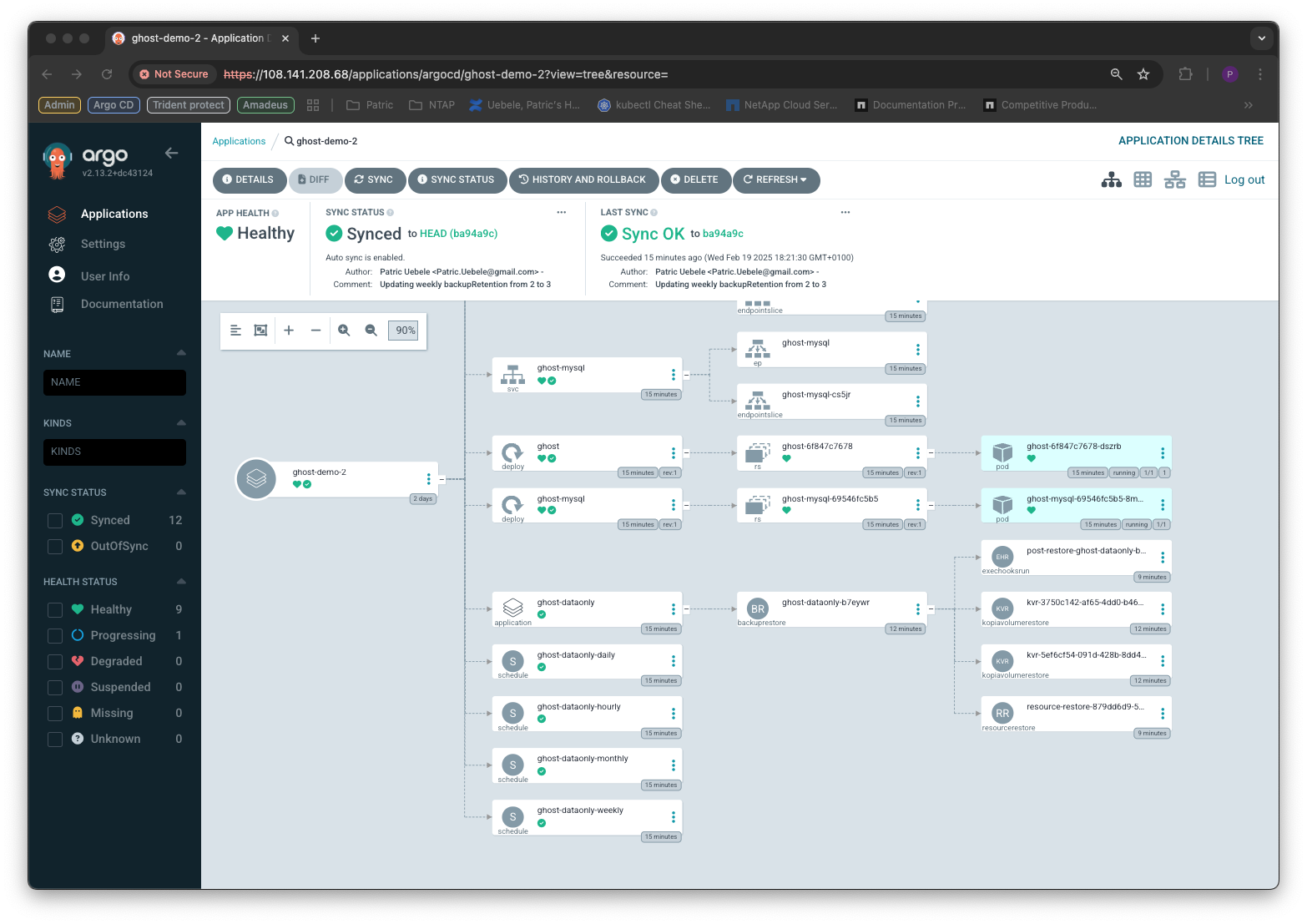This screenshot has width=1307, height=924.
Task: Check the Healthy filter checkbox
Action: [55, 610]
